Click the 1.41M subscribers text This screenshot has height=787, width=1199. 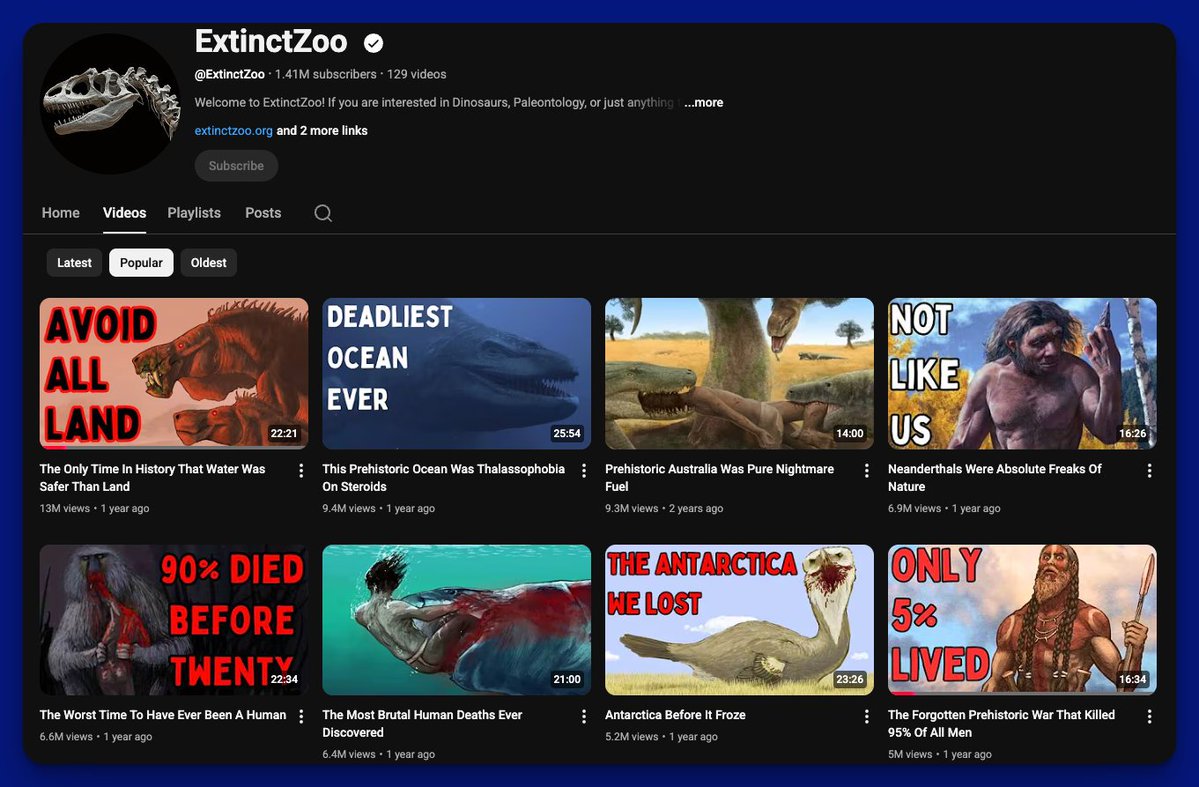(x=326, y=74)
